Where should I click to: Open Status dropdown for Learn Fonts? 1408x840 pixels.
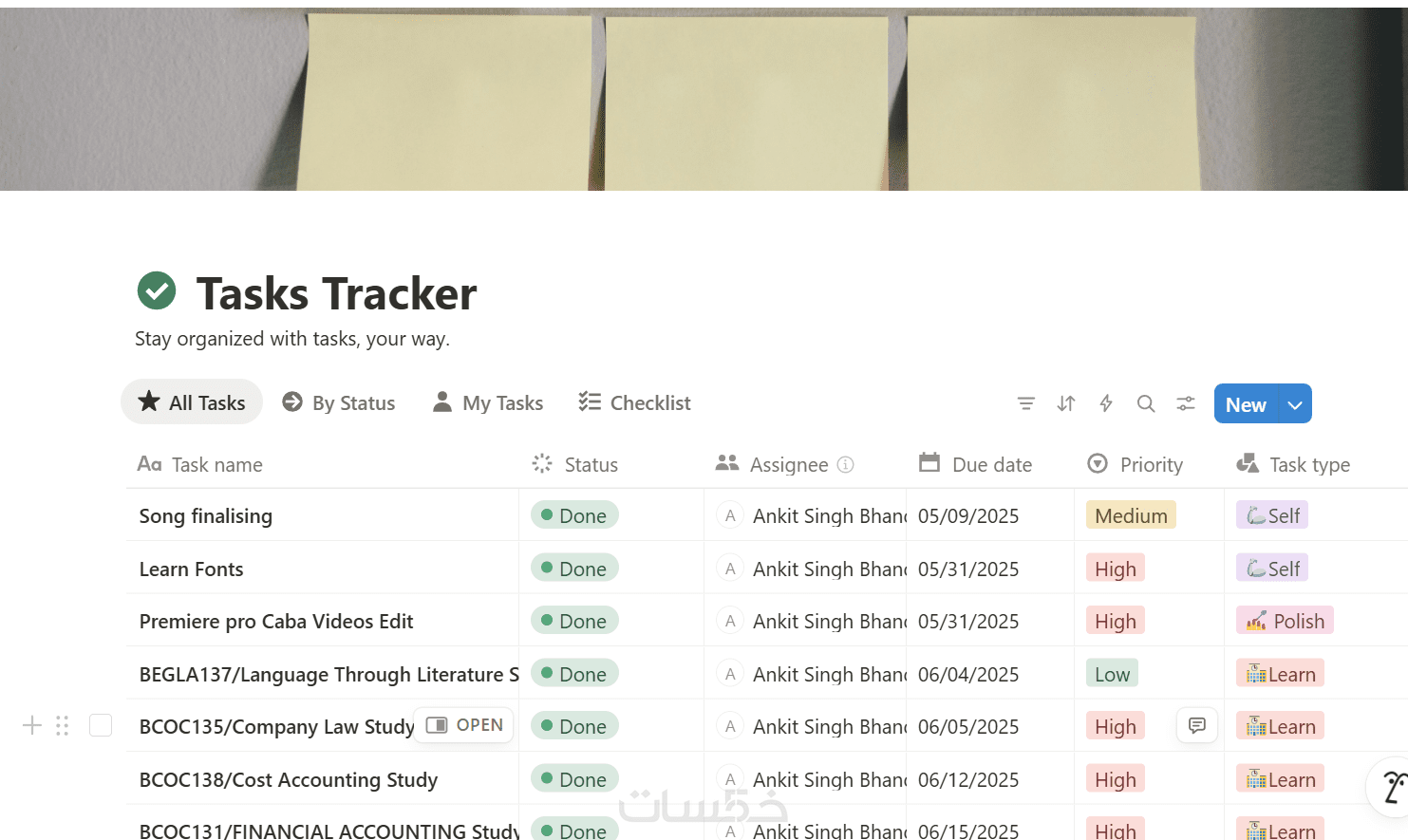(x=574, y=568)
